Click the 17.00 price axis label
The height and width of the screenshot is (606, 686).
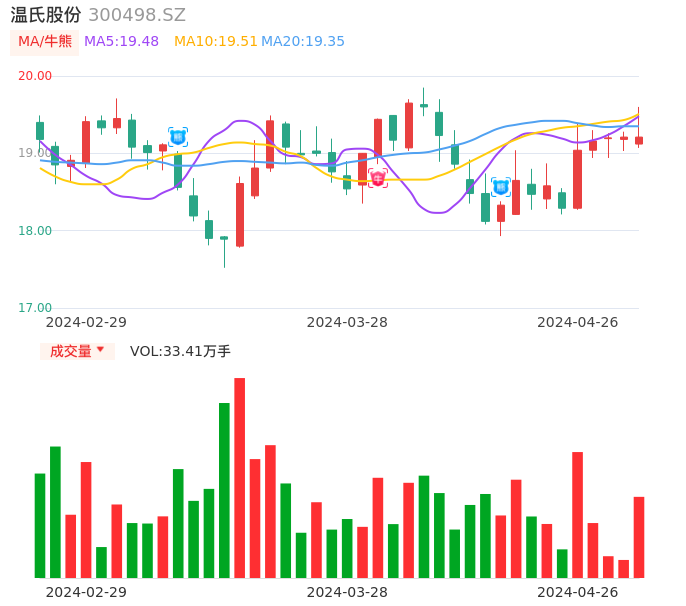tap(36, 308)
